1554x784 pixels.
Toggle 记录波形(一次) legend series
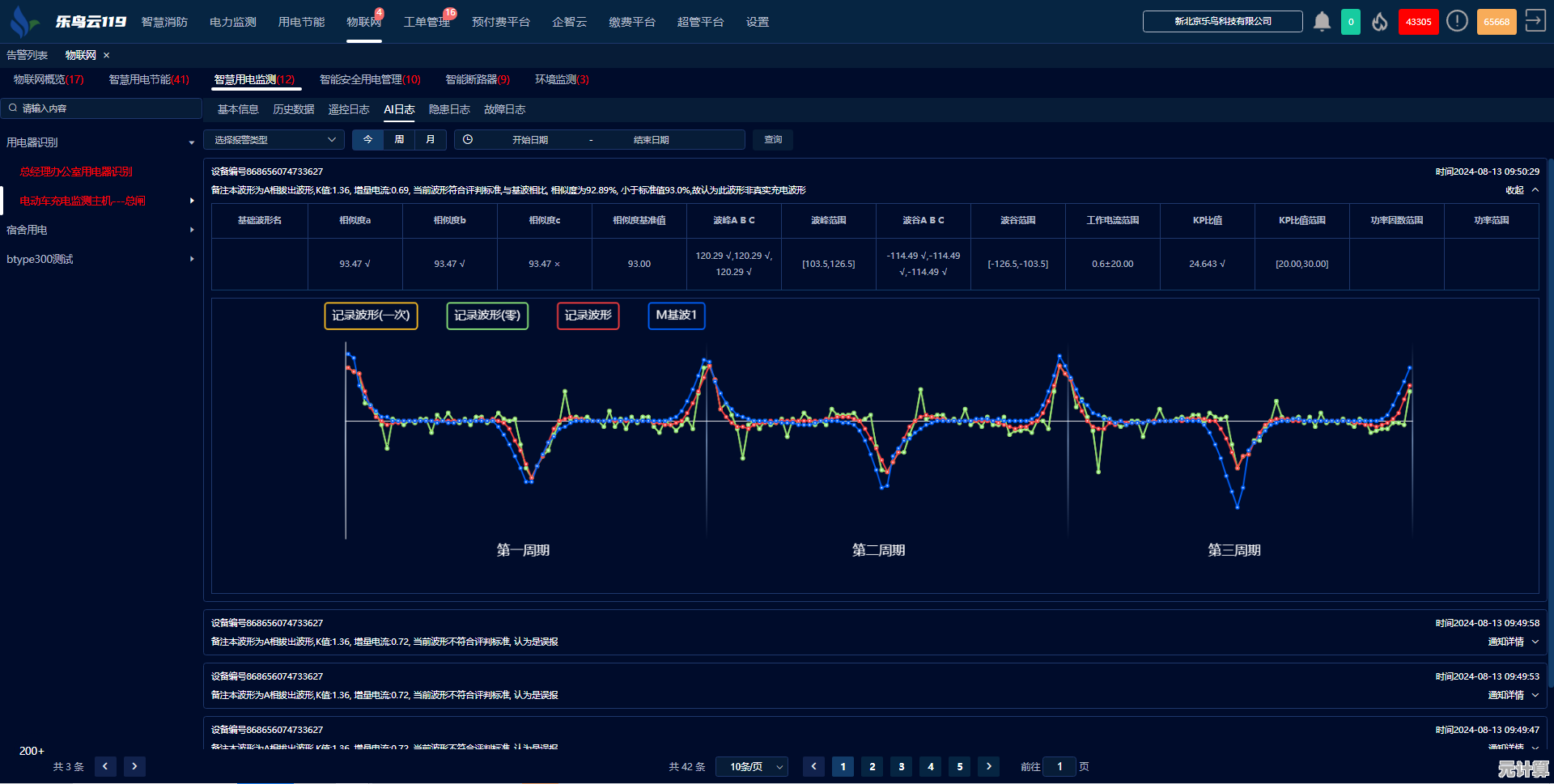pos(371,316)
